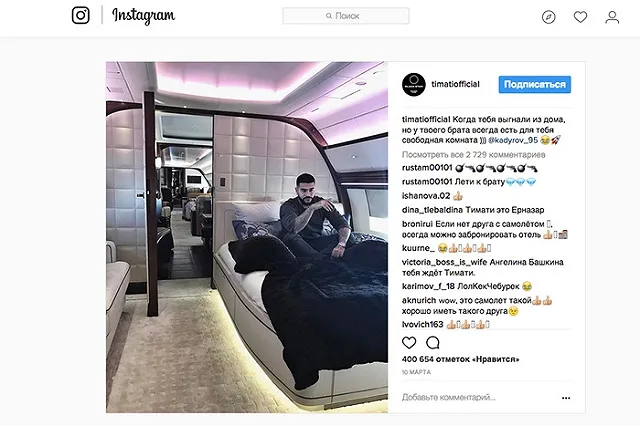
Task: Open the @kadyrov_95 mention link
Action: click(513, 140)
